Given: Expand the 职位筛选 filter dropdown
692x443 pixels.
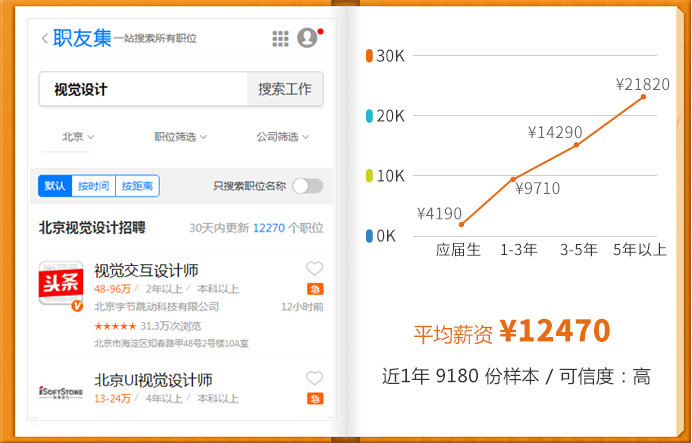Looking at the screenshot, I should pos(181,136).
